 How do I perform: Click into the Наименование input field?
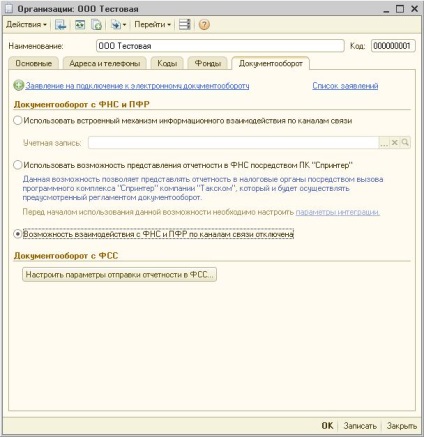tap(220, 46)
